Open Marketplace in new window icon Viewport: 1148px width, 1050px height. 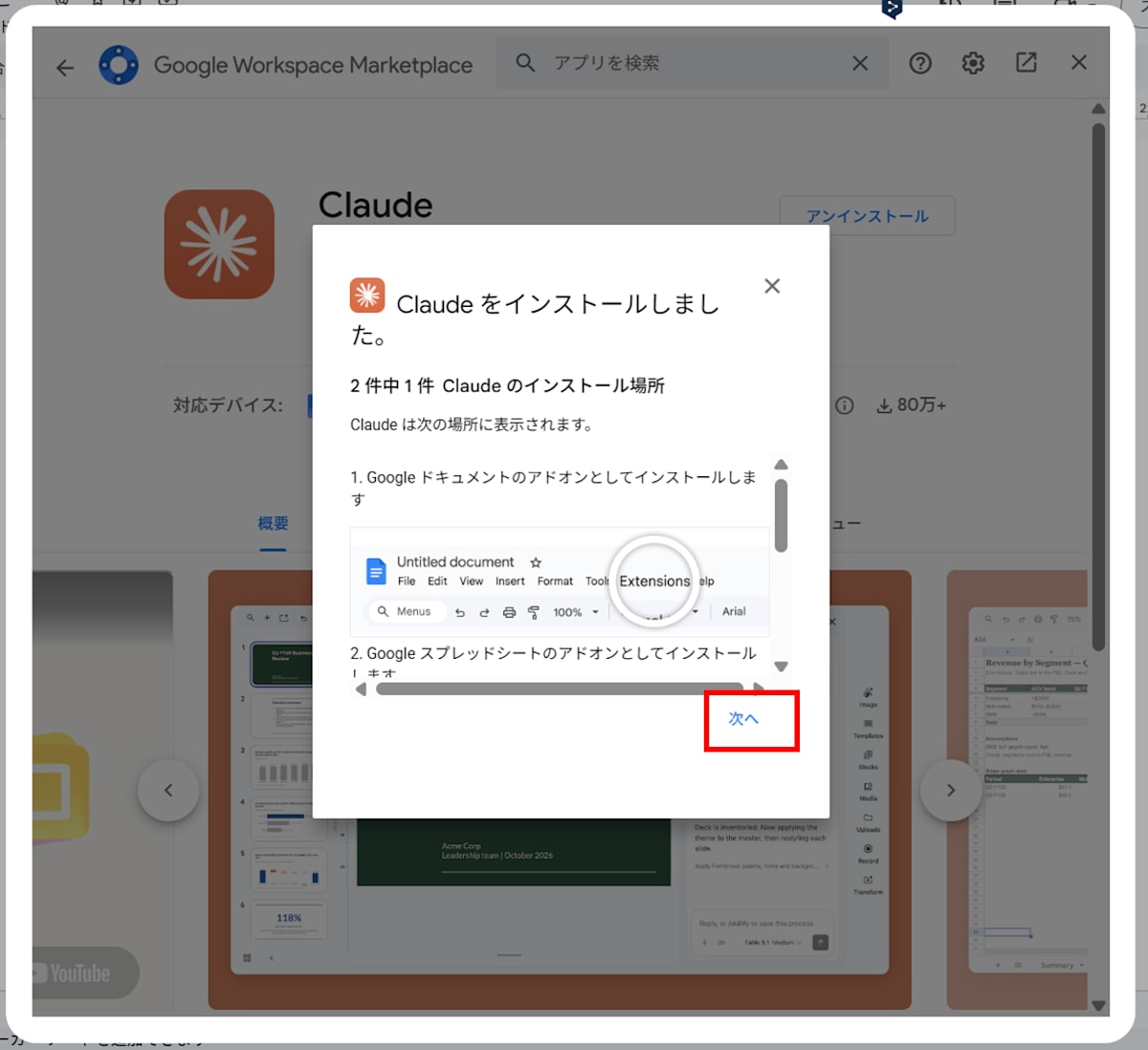[1027, 62]
